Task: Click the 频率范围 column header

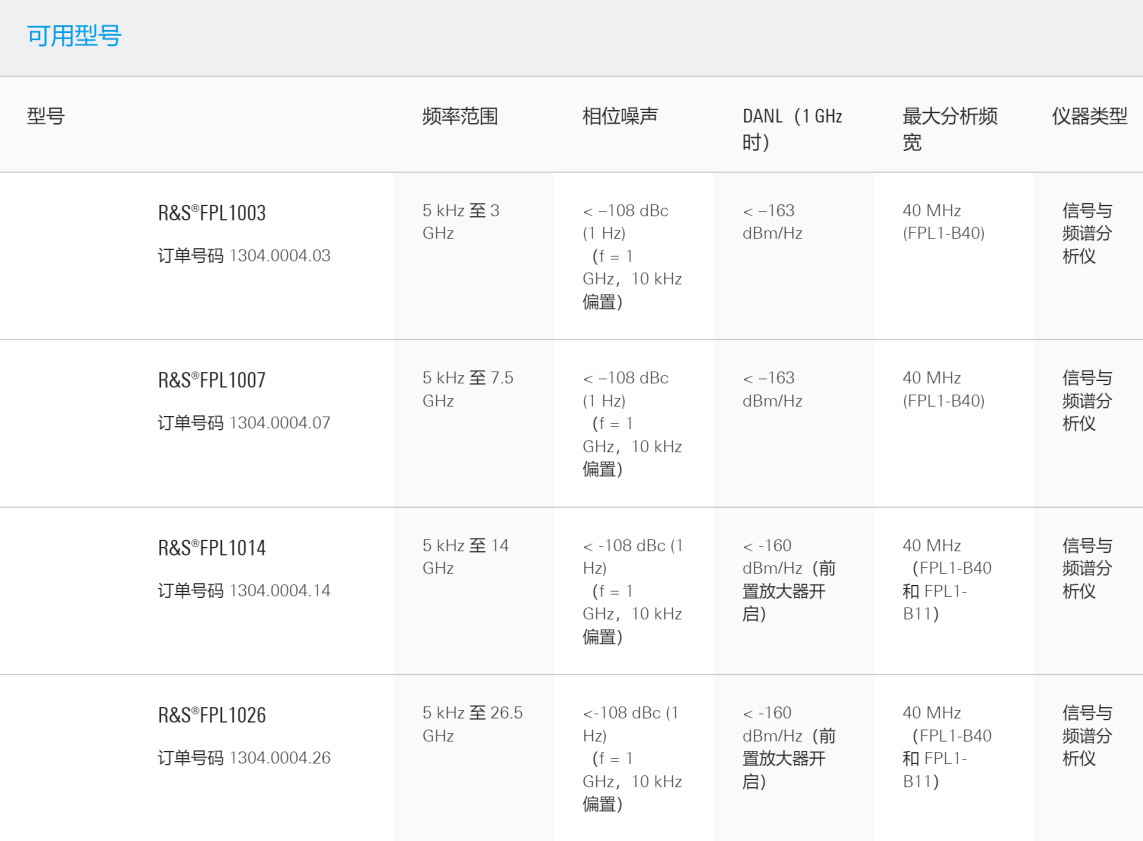Action: [460, 116]
